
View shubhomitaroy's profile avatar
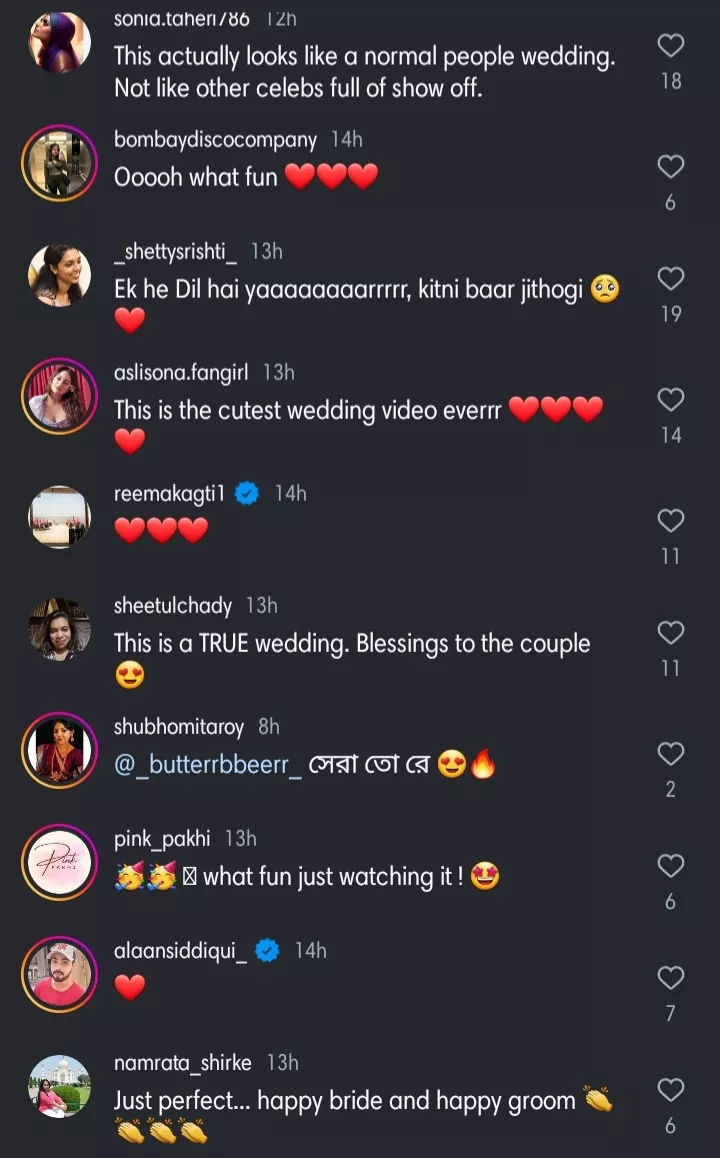(60, 750)
